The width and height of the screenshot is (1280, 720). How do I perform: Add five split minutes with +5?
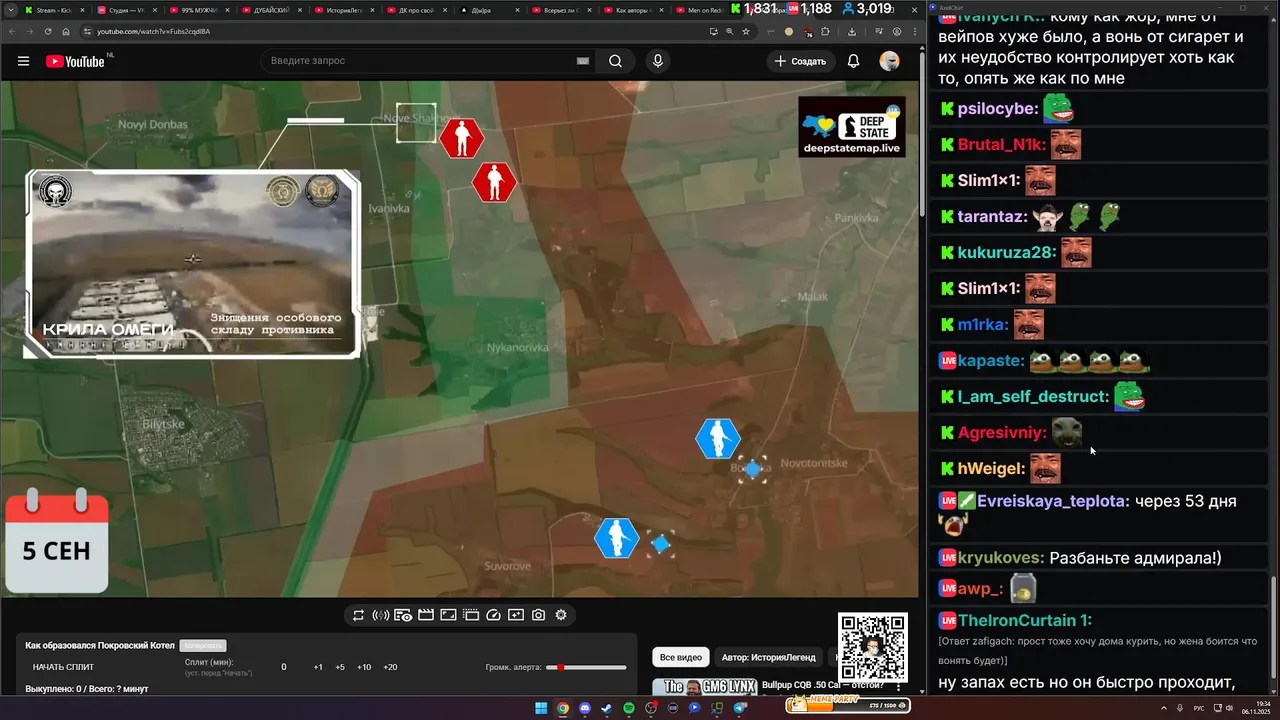pyautogui.click(x=340, y=667)
